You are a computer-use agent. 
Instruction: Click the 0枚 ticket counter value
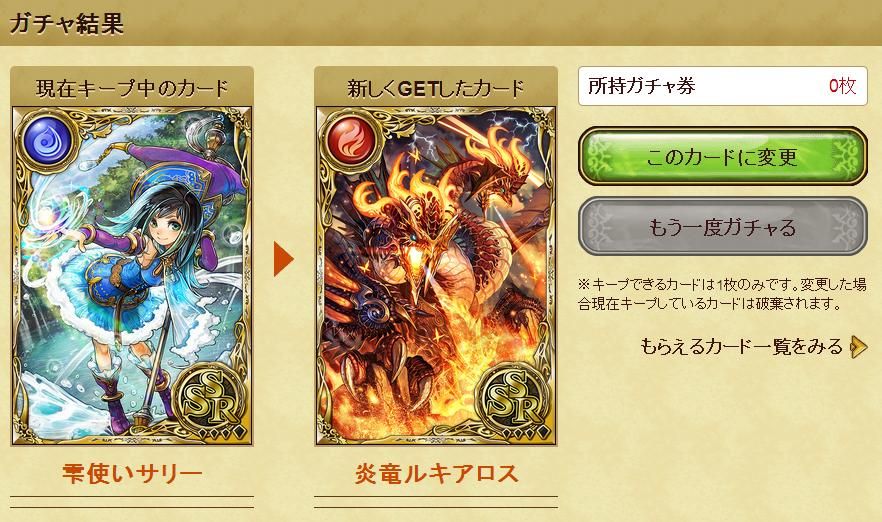(842, 86)
